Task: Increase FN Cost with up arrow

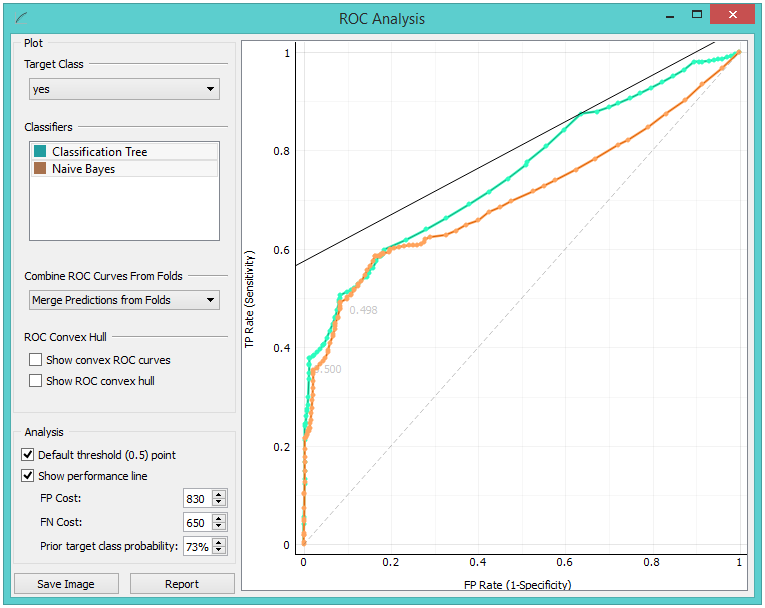Action: (220, 518)
